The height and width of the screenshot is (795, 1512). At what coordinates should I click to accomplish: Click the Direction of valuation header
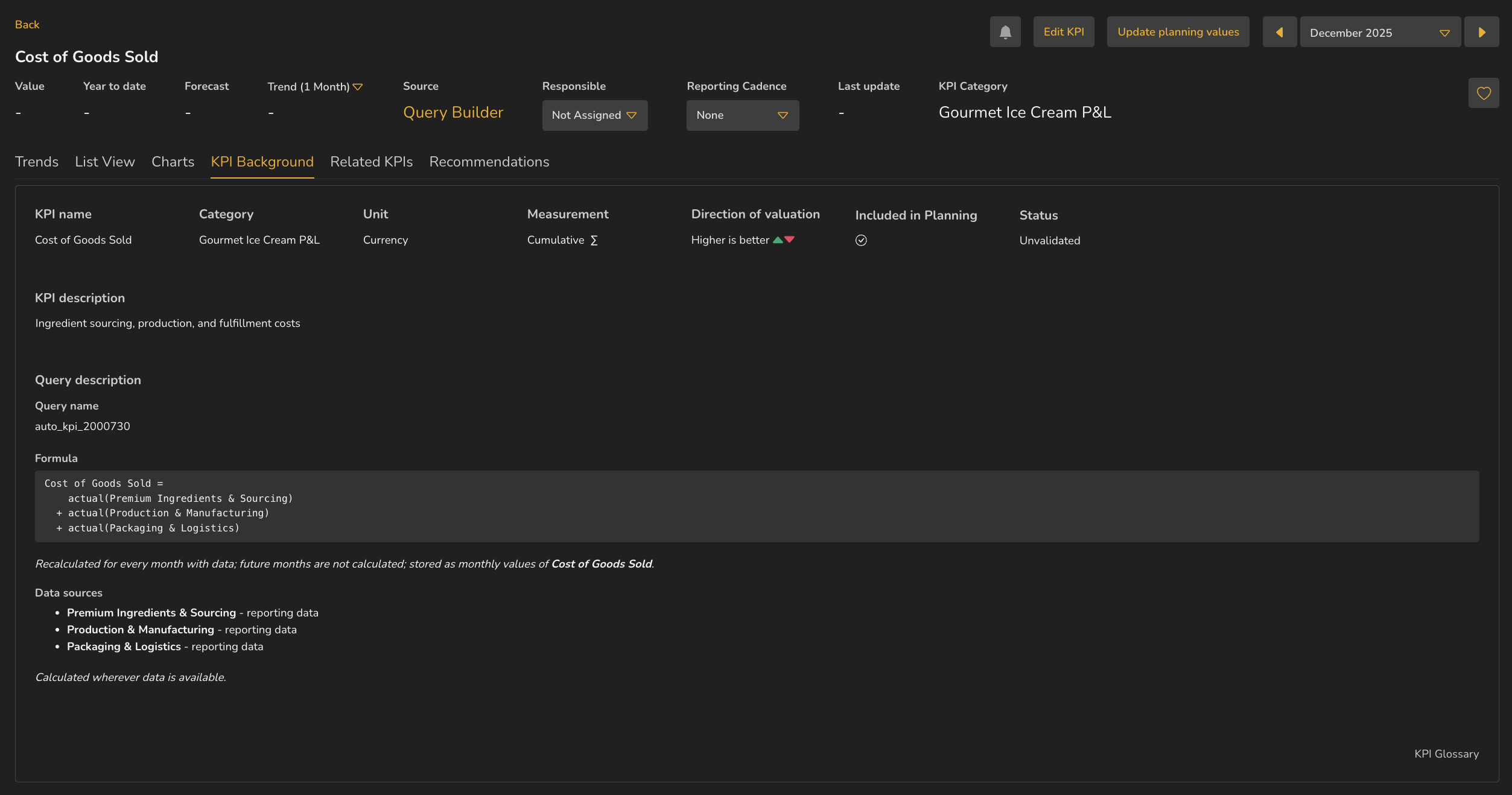(x=755, y=214)
